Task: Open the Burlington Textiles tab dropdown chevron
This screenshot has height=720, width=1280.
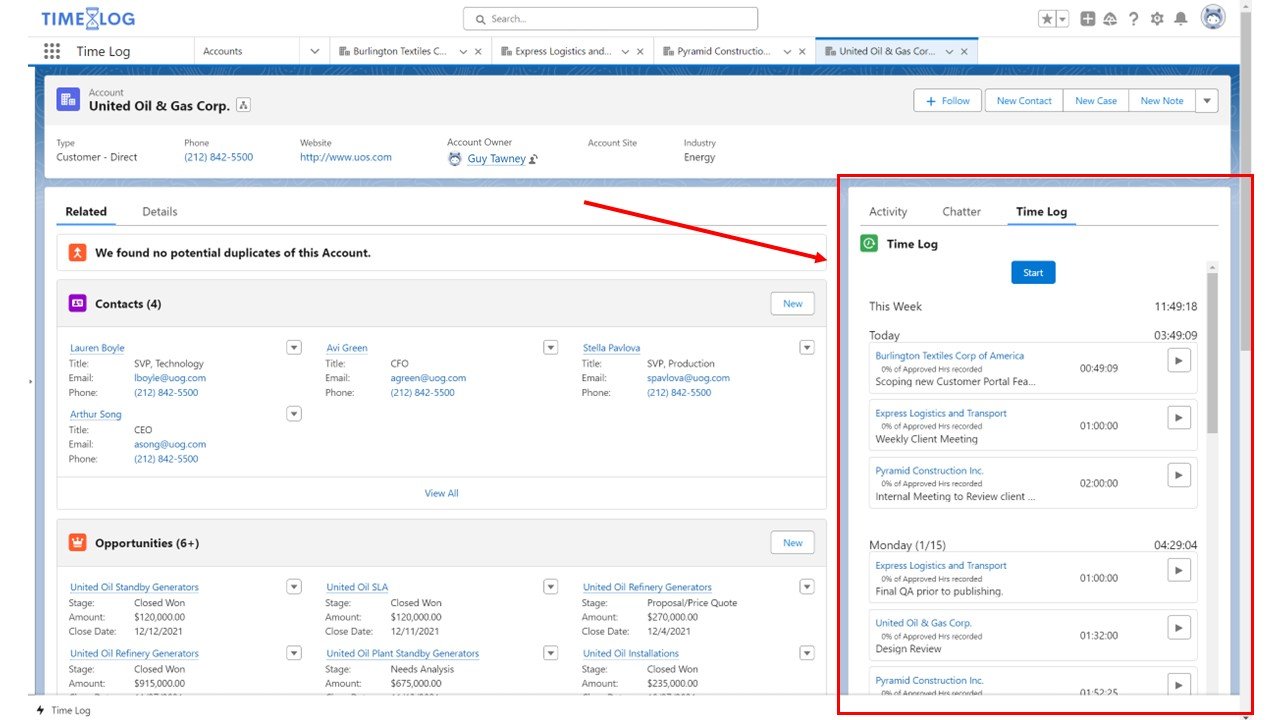Action: pyautogui.click(x=463, y=51)
